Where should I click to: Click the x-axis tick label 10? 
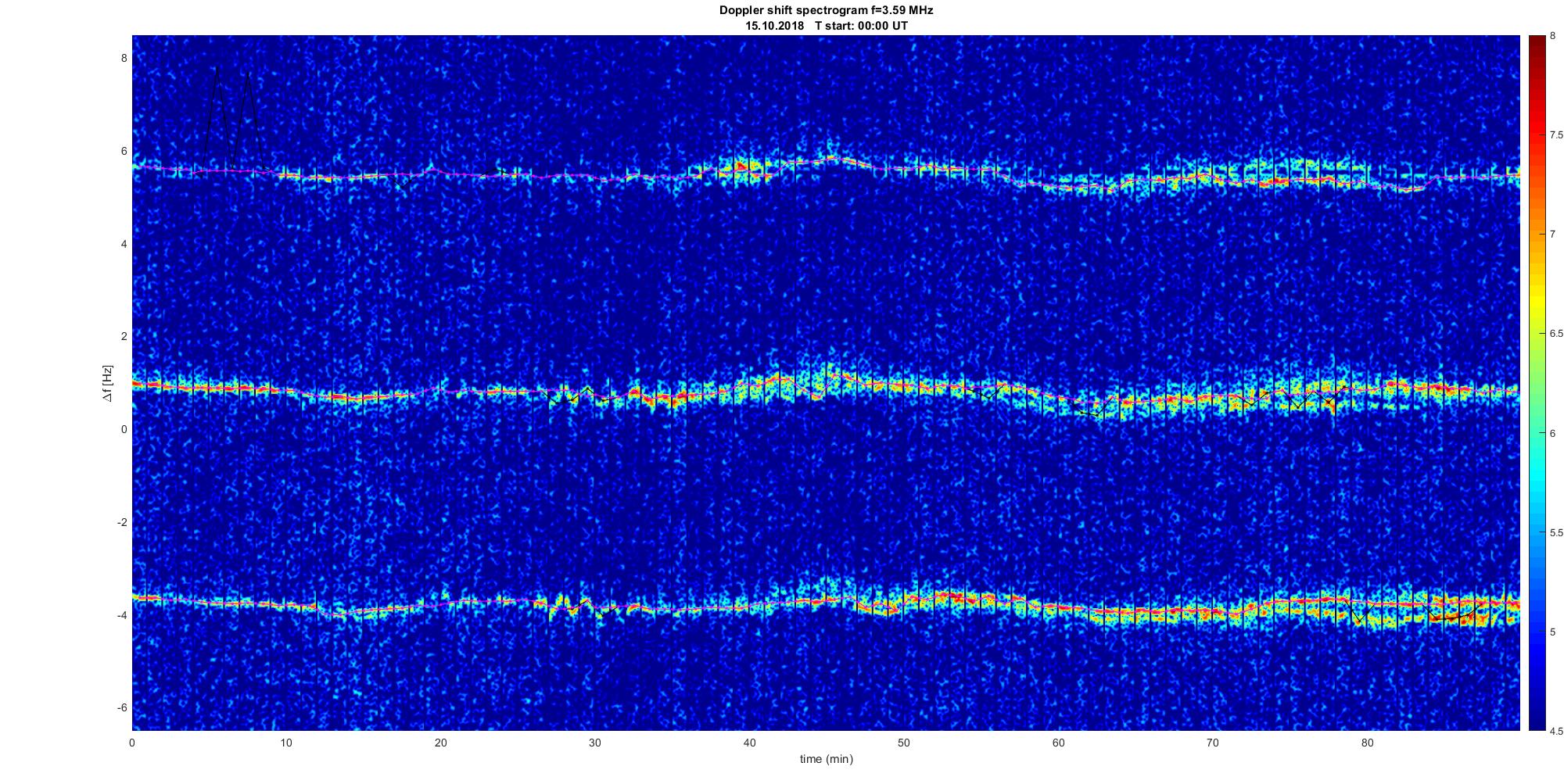coord(286,743)
